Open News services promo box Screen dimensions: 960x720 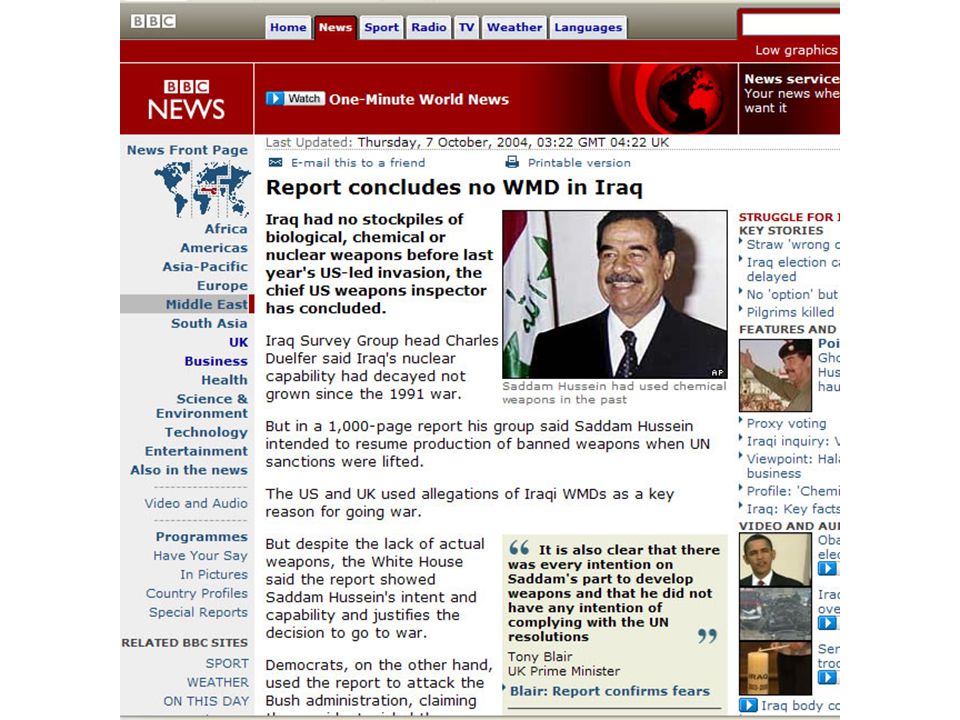790,99
